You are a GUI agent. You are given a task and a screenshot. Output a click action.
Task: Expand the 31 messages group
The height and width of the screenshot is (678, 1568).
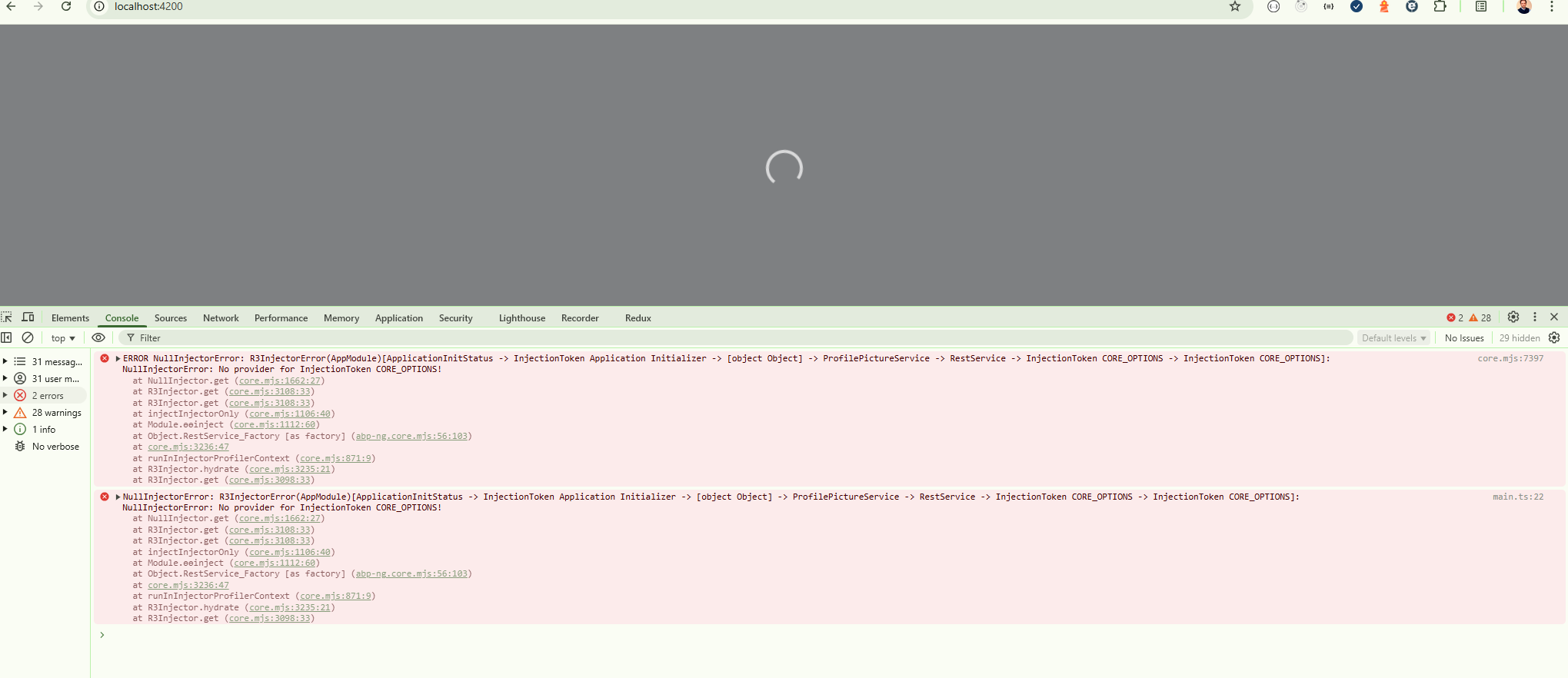pos(5,361)
